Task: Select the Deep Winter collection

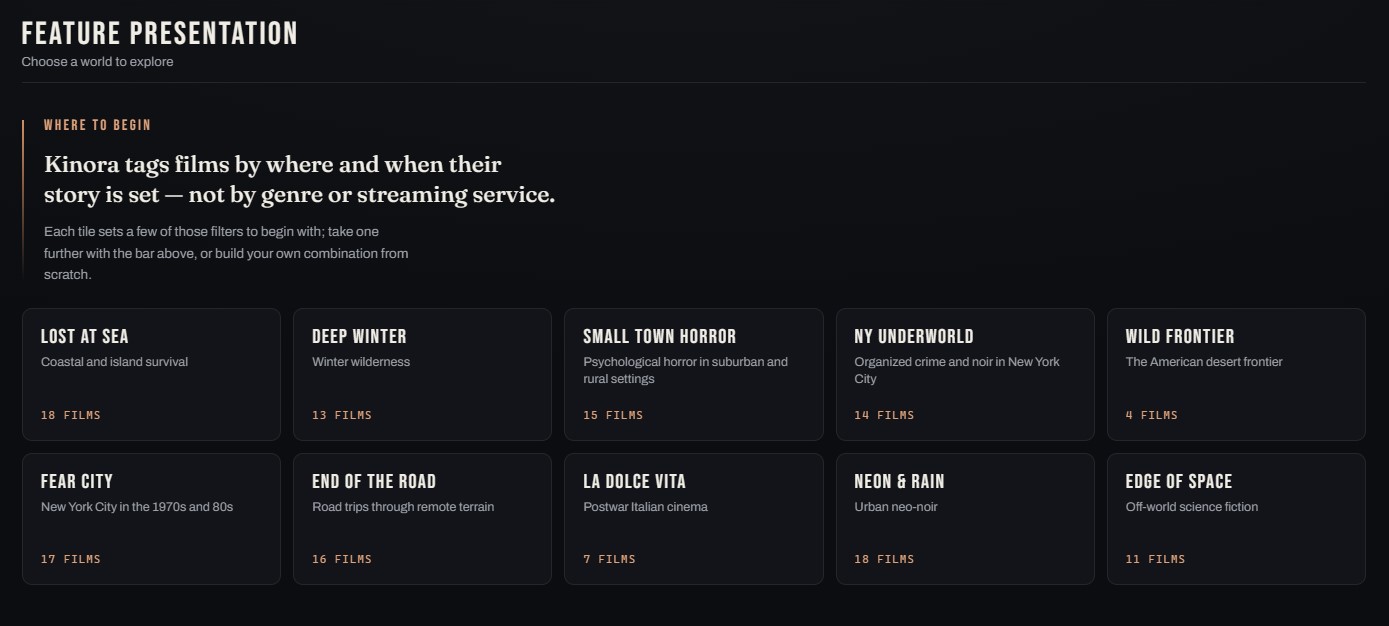Action: pos(422,374)
